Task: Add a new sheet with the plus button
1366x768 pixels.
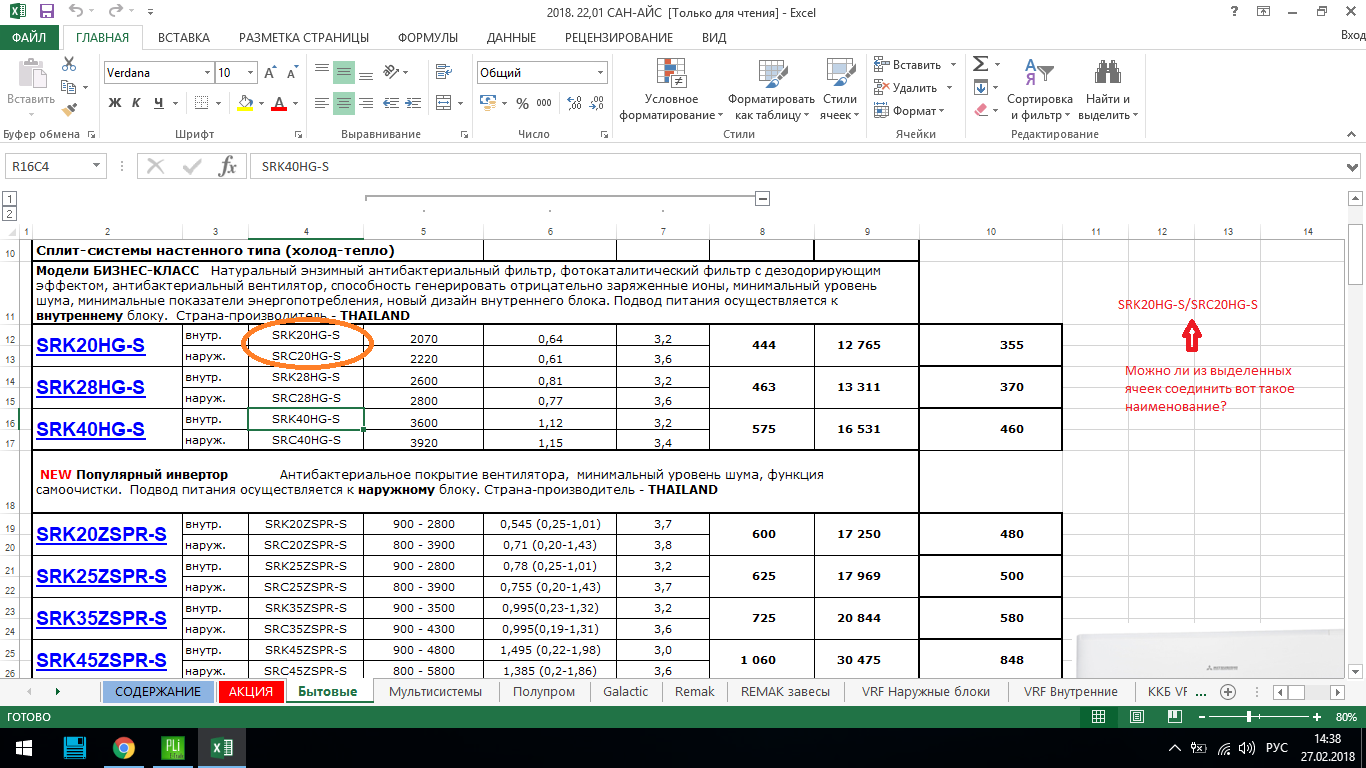Action: point(1228,692)
